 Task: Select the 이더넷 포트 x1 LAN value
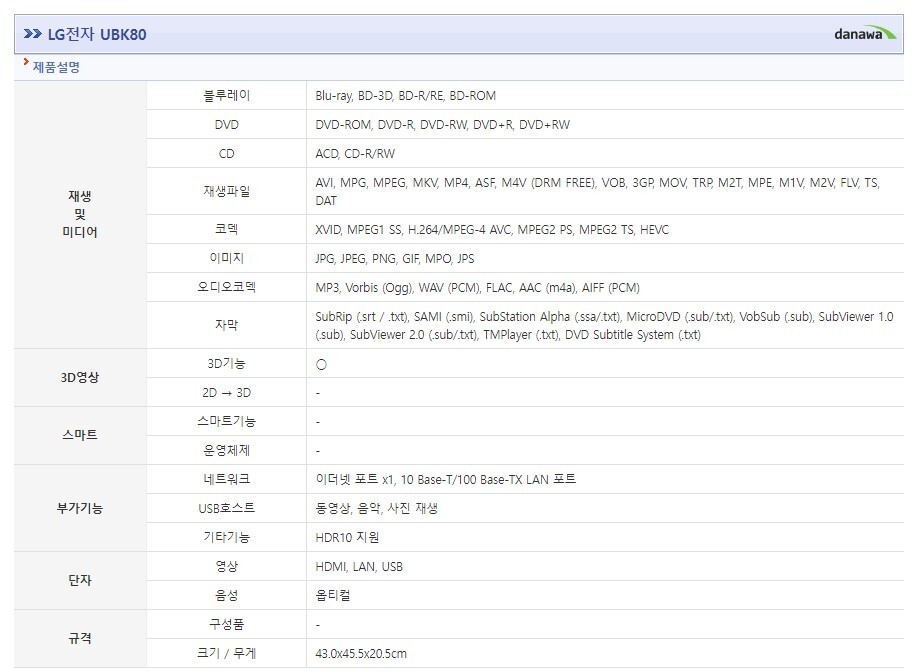click(446, 479)
